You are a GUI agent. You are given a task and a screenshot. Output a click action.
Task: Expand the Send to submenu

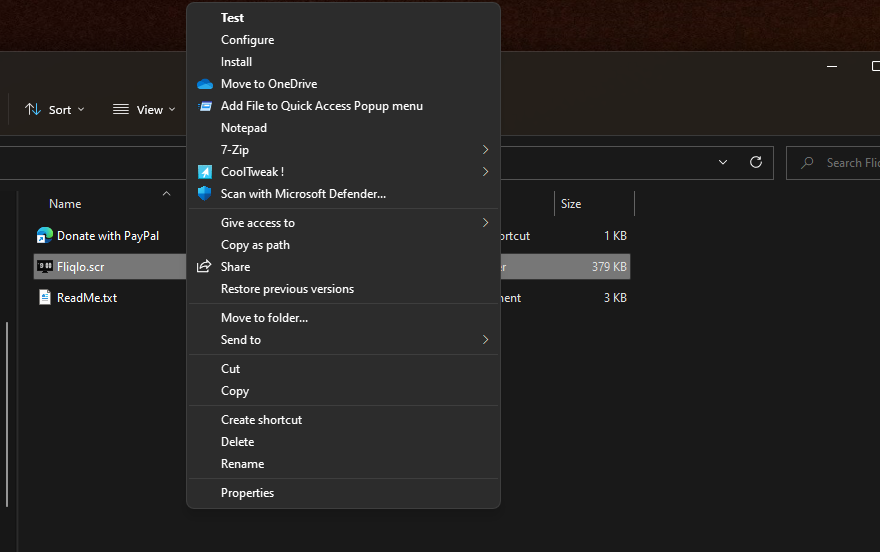[x=485, y=340]
